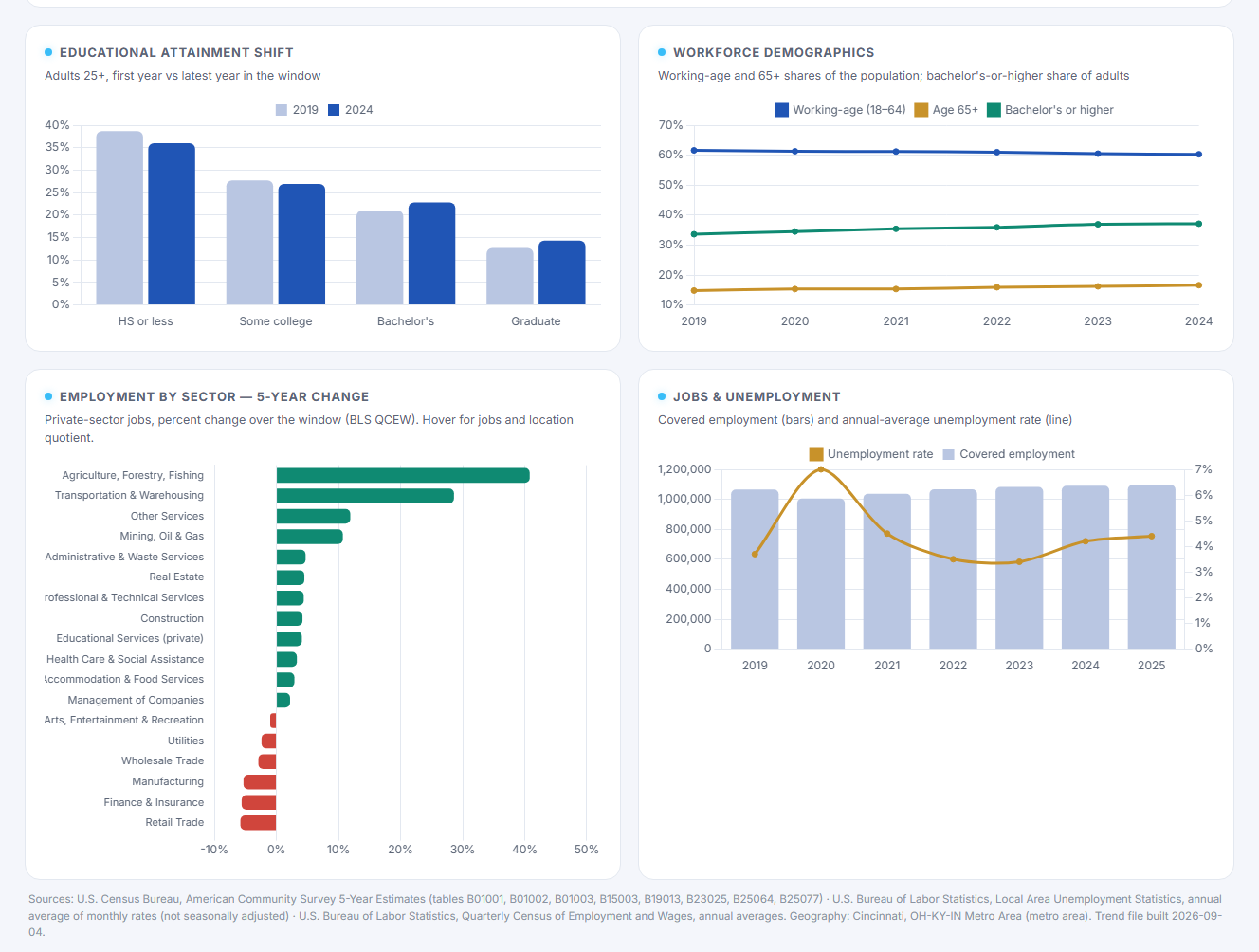1259x952 pixels.
Task: Click the 2020 unemployment rate peak point
Action: point(821,469)
